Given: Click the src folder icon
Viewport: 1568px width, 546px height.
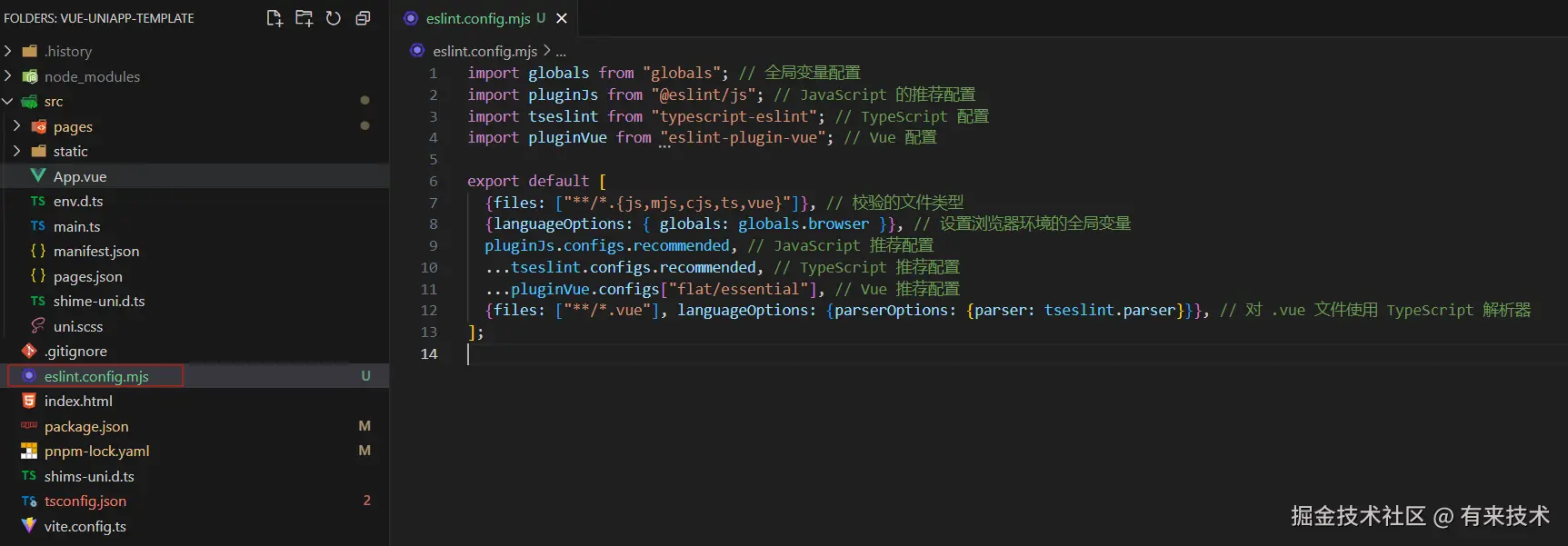Looking at the screenshot, I should [x=29, y=101].
